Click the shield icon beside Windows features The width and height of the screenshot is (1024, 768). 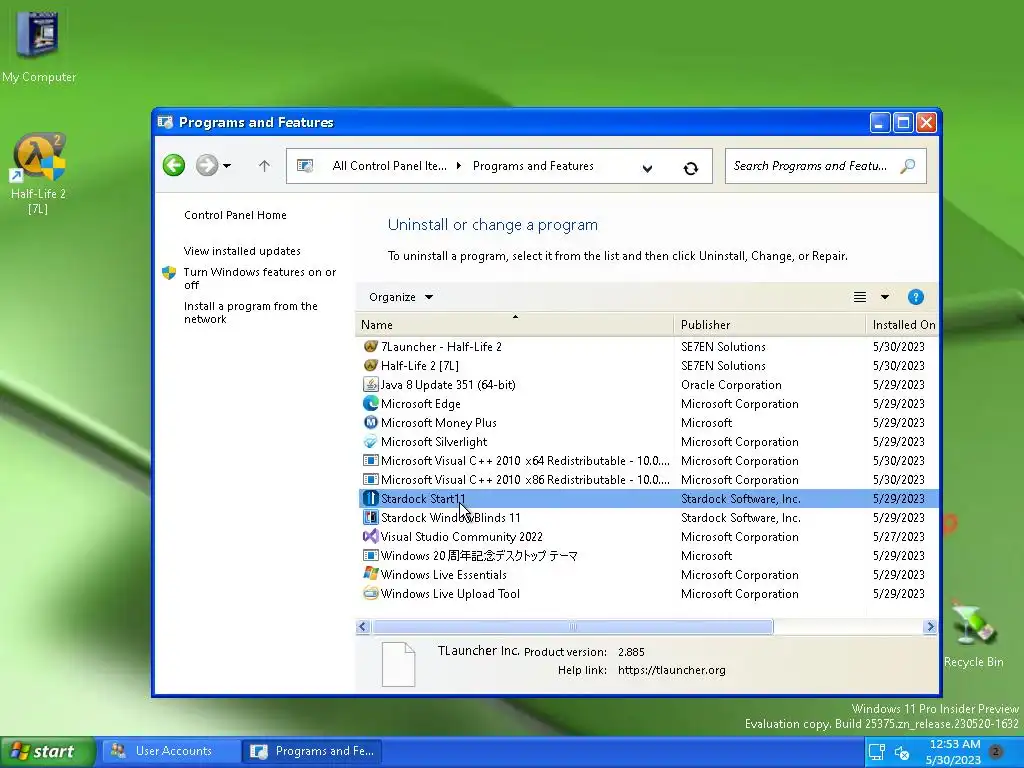click(x=169, y=273)
